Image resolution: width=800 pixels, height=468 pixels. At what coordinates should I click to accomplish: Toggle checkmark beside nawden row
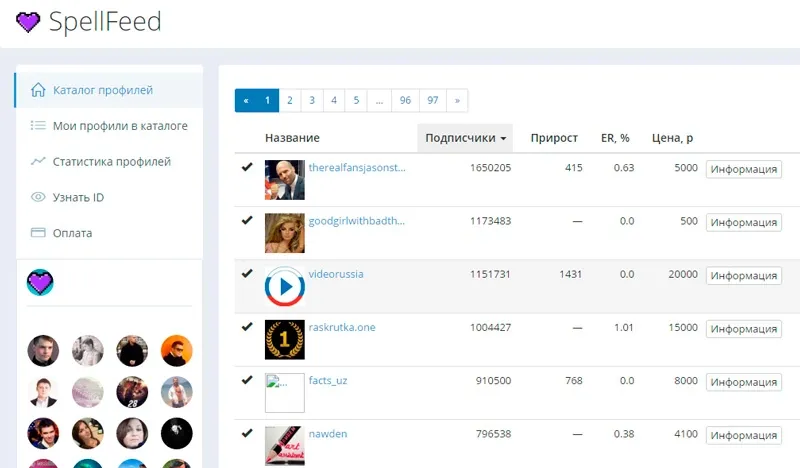pyautogui.click(x=247, y=433)
